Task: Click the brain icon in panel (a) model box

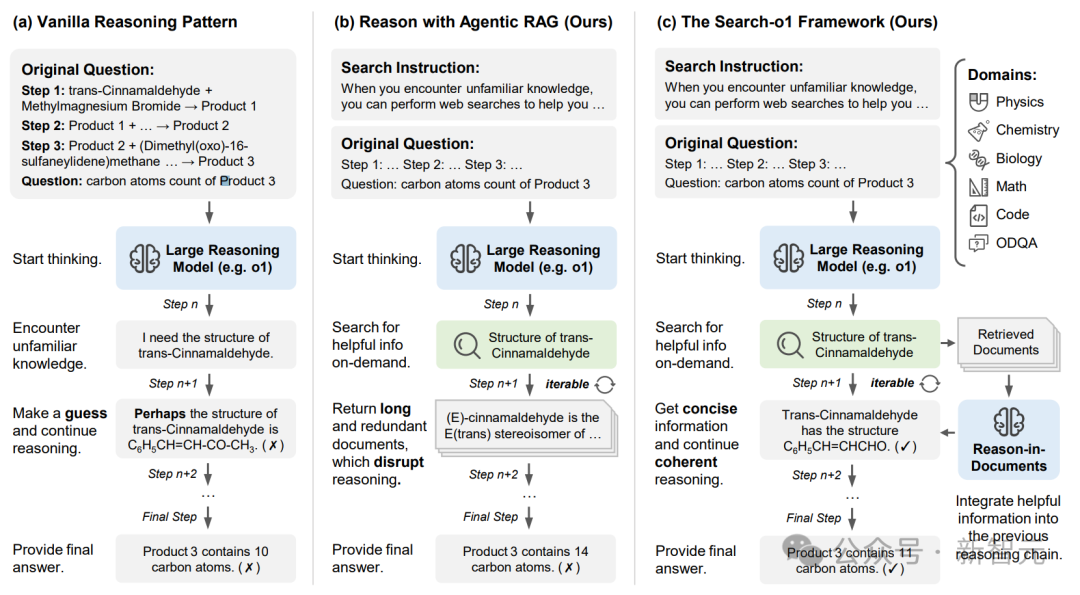Action: coord(145,259)
